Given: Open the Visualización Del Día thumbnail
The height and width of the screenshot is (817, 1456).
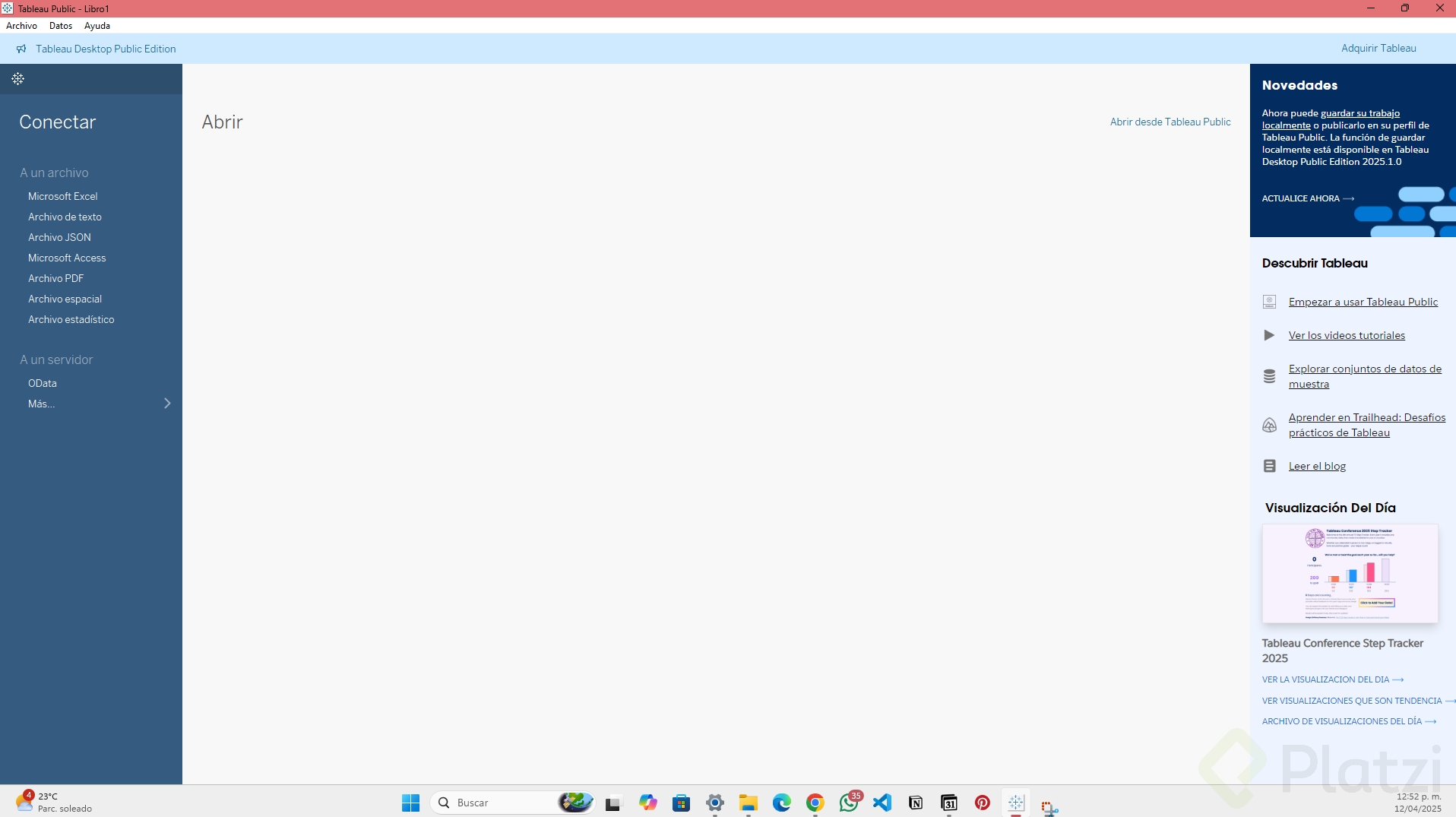Looking at the screenshot, I should (1350, 573).
